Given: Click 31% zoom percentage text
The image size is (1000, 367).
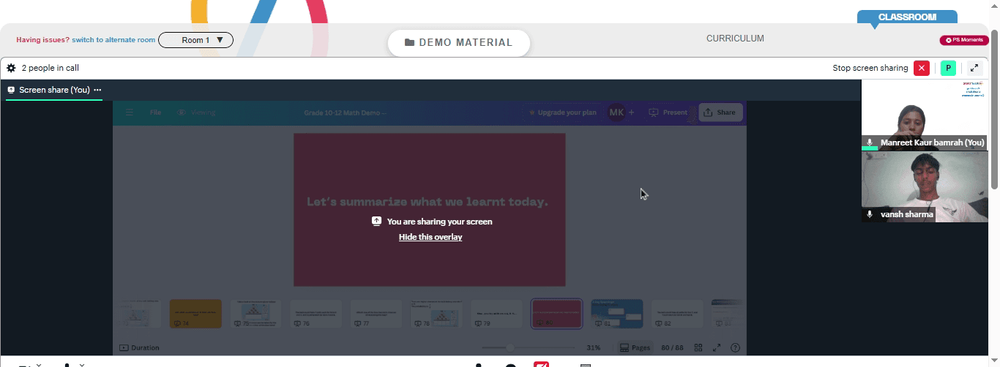Looking at the screenshot, I should pos(593,348).
